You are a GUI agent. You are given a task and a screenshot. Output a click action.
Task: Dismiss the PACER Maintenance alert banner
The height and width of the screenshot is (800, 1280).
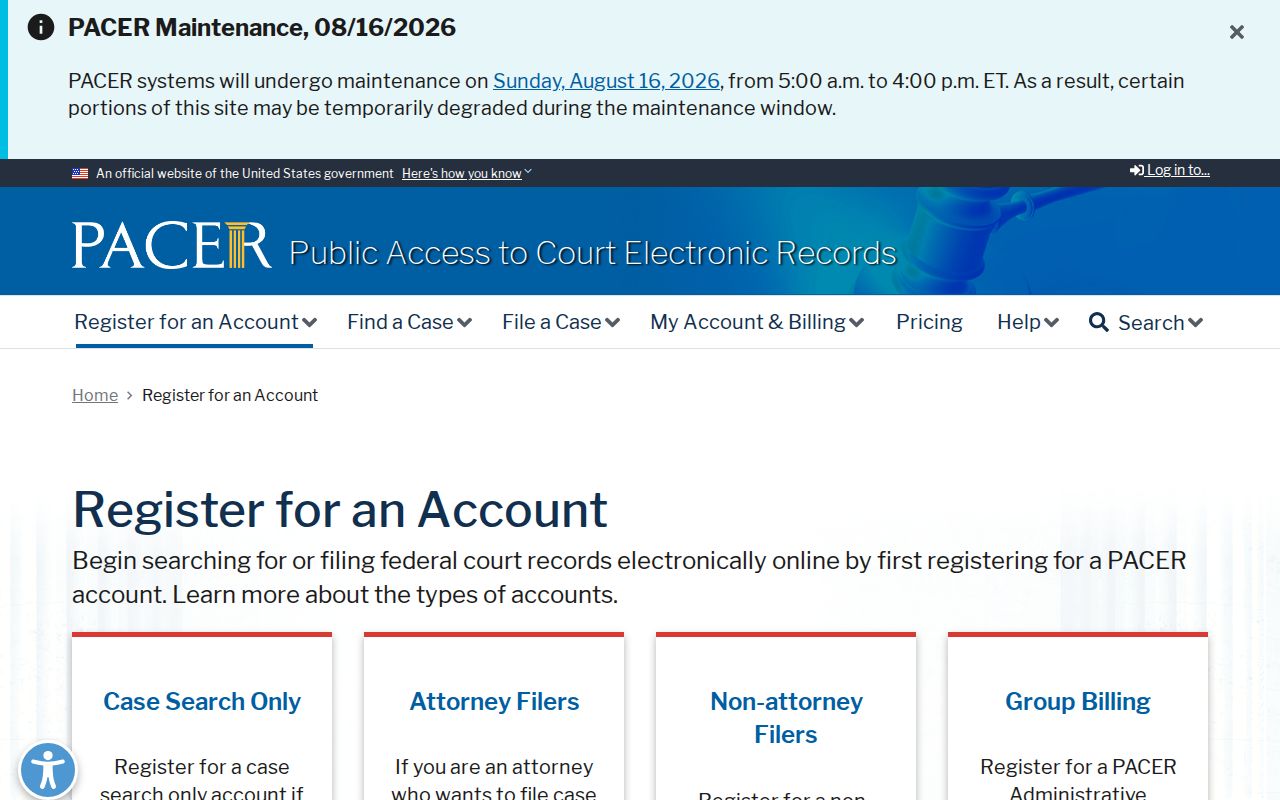[x=1237, y=32]
